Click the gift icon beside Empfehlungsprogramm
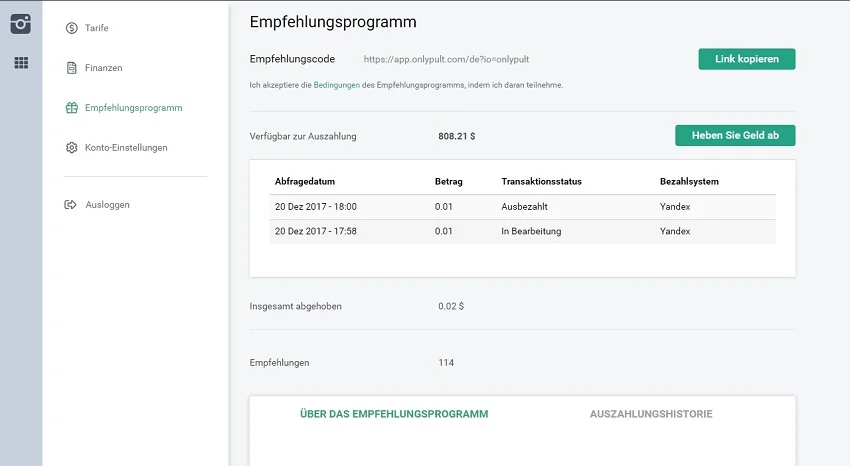850x466 pixels. (x=71, y=108)
